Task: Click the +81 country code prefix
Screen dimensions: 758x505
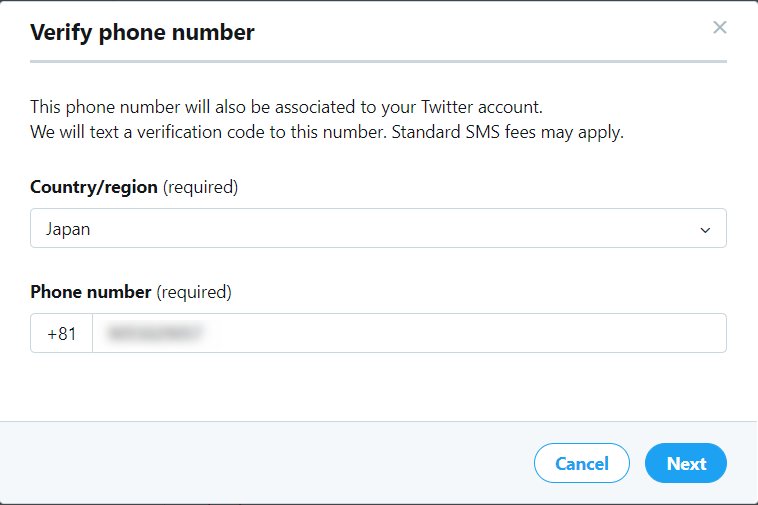Action: pos(61,334)
